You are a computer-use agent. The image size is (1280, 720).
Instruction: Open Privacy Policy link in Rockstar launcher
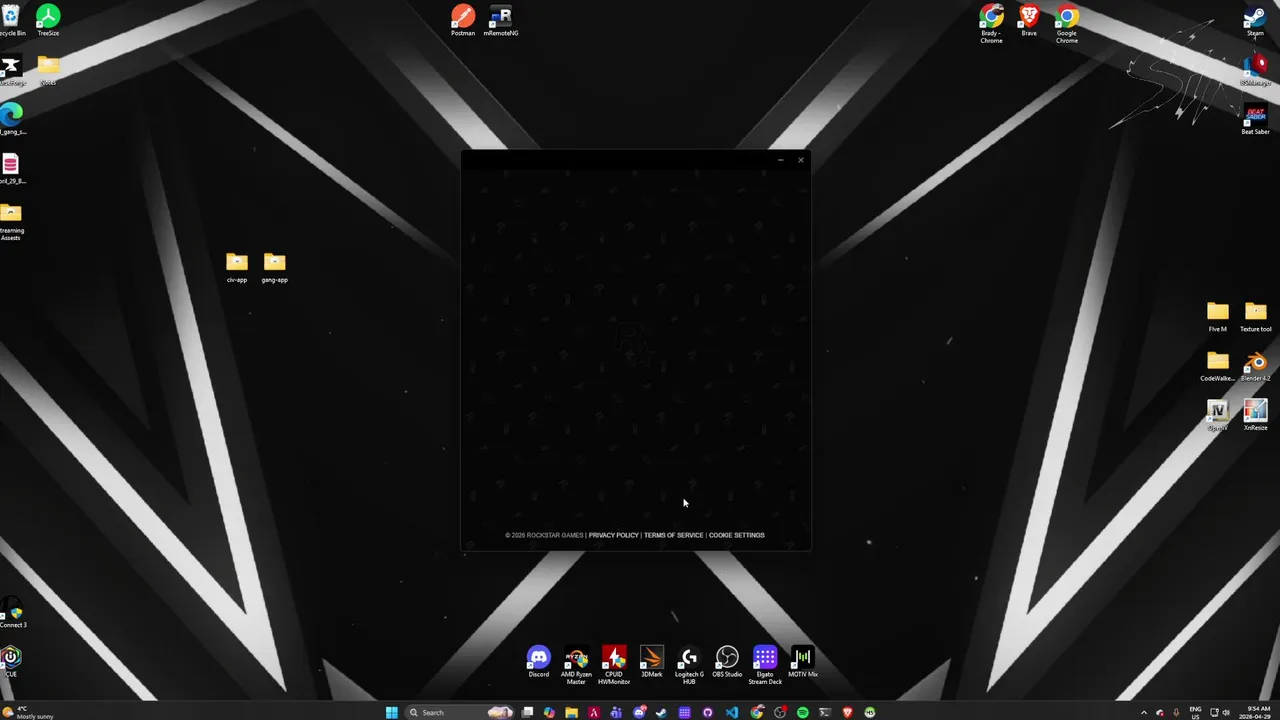(x=613, y=535)
